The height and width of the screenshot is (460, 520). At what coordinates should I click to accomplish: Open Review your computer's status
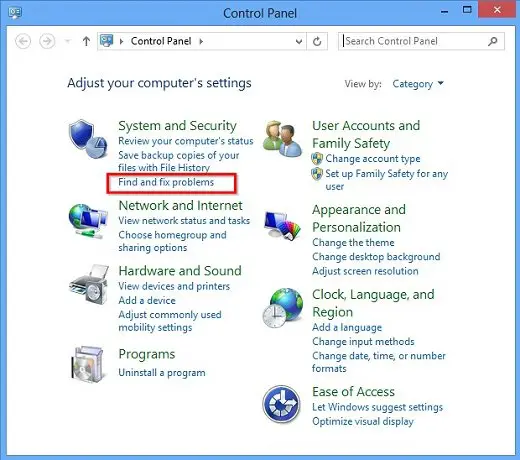(186, 141)
